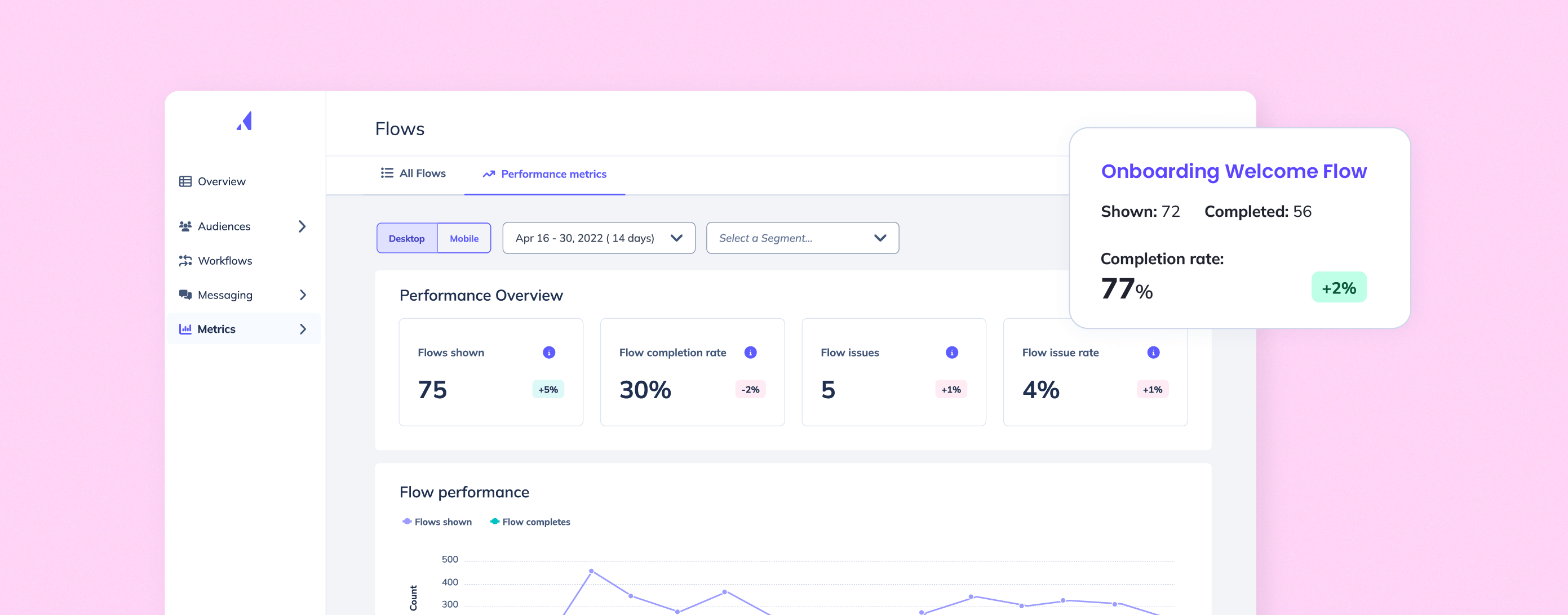Expand the Metrics sidebar chevron
The image size is (1568, 615).
pos(302,329)
